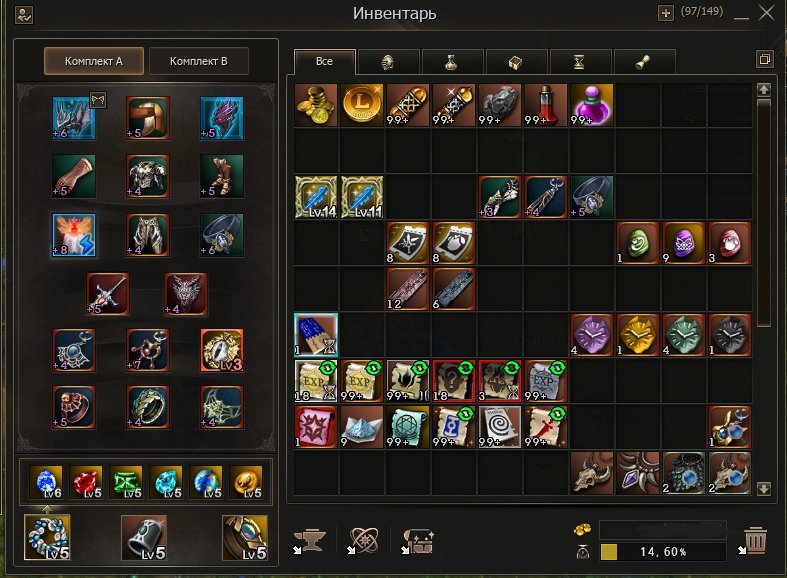Image resolution: width=787 pixels, height=578 pixels.
Task: Switch to the hourglass filter tab
Action: click(580, 62)
